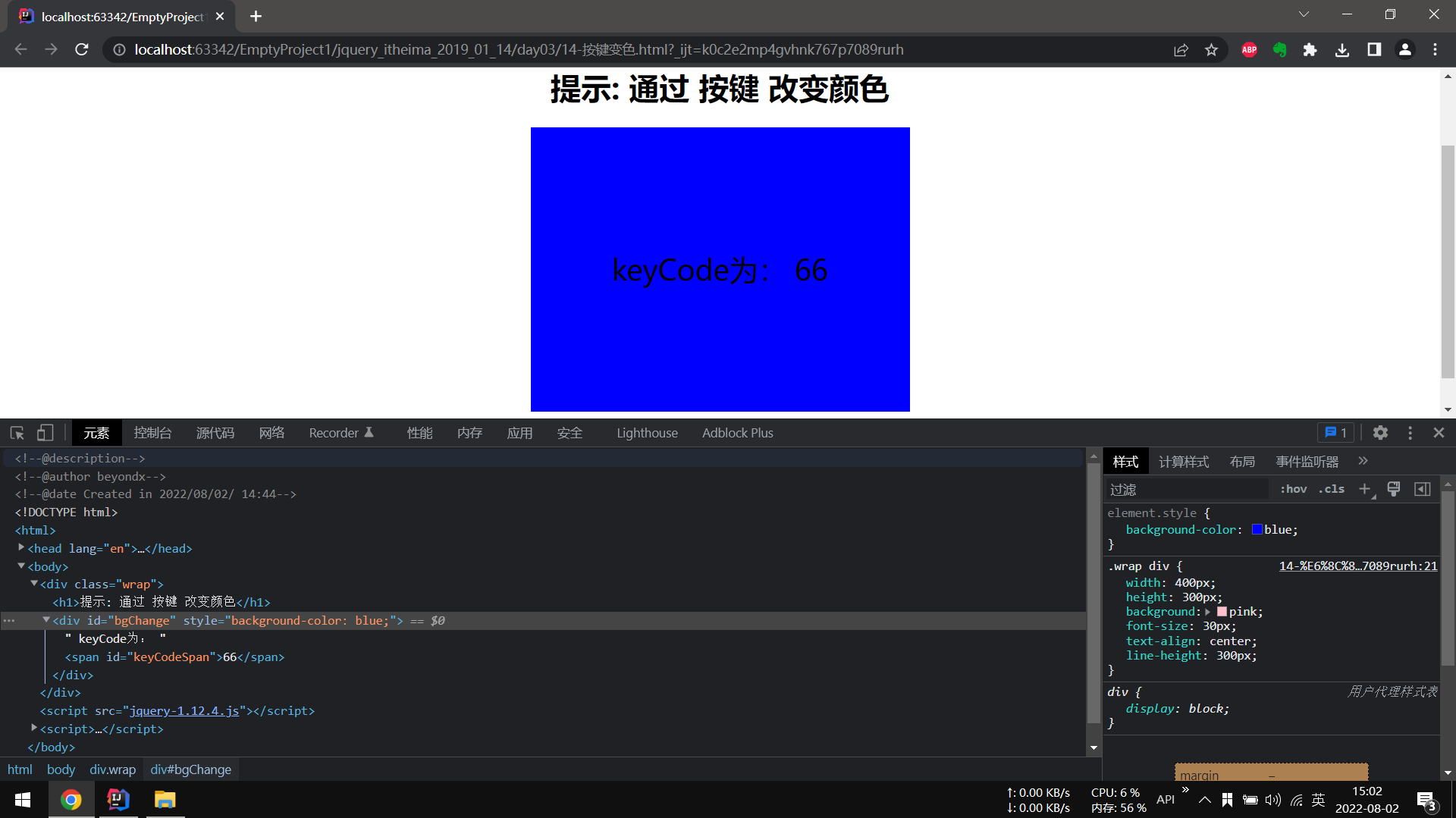The height and width of the screenshot is (818, 1456).
Task: Switch to the 网络 tab
Action: click(271, 433)
